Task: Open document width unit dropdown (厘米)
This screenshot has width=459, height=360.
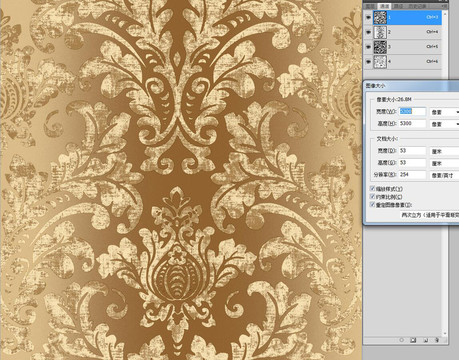Action: pyautogui.click(x=444, y=151)
